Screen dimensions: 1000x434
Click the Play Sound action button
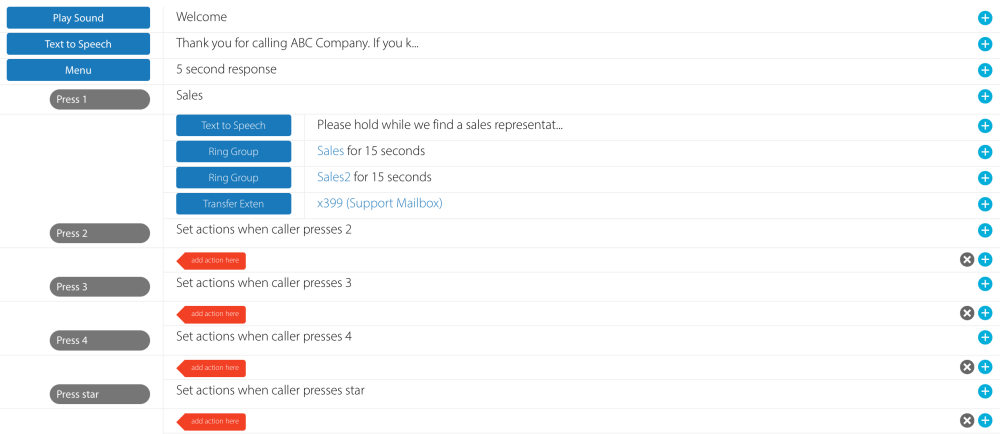point(78,18)
